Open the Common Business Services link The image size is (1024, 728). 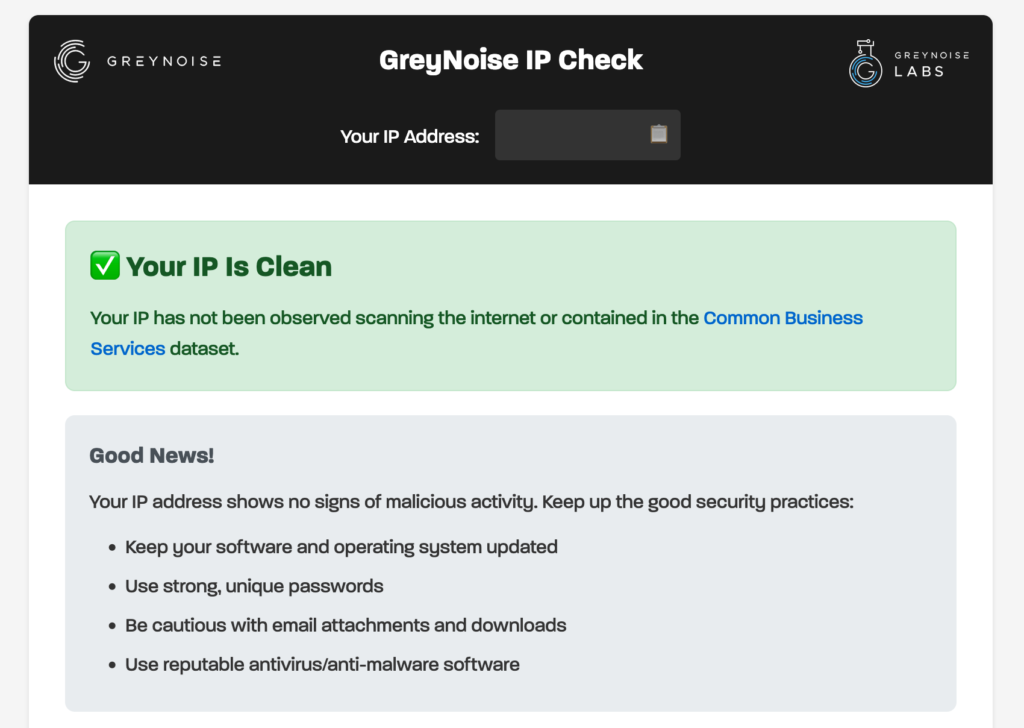pos(783,318)
